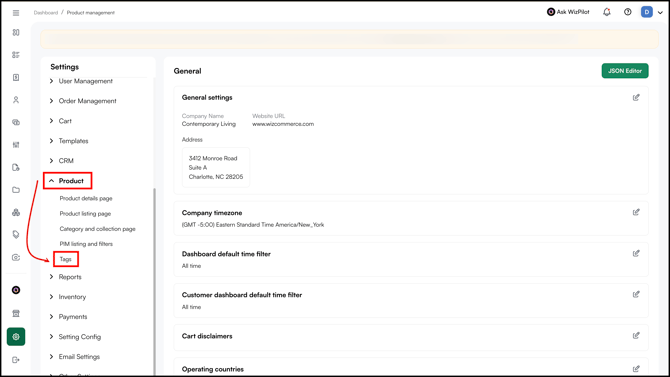The image size is (670, 377).
Task: Open the storefront icon in left sidebar
Action: (16, 314)
